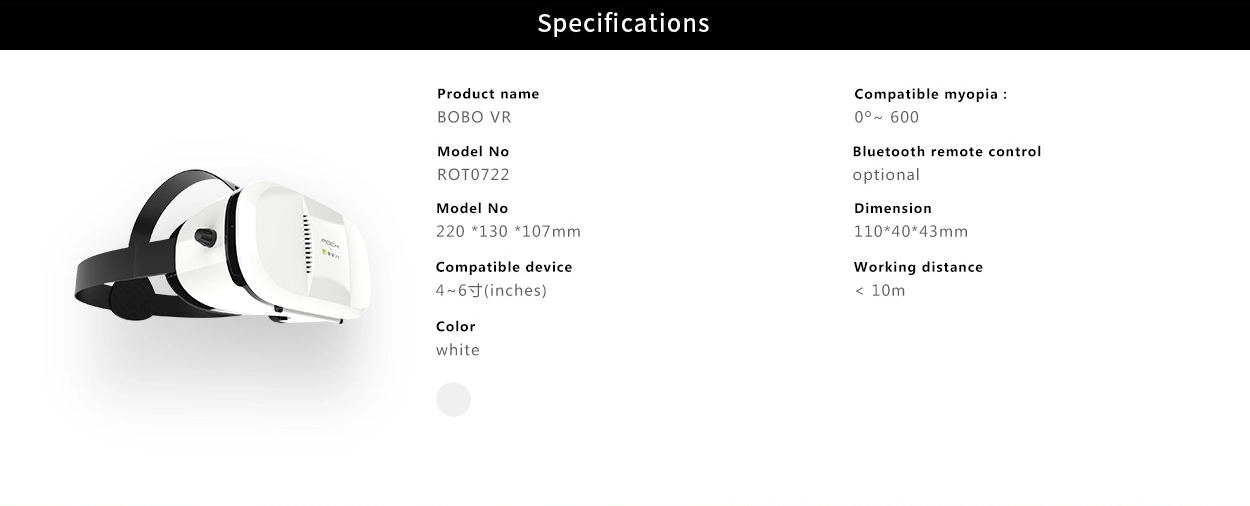Click the 220 *130 *107mm size value
This screenshot has width=1250, height=506.
tap(508, 232)
